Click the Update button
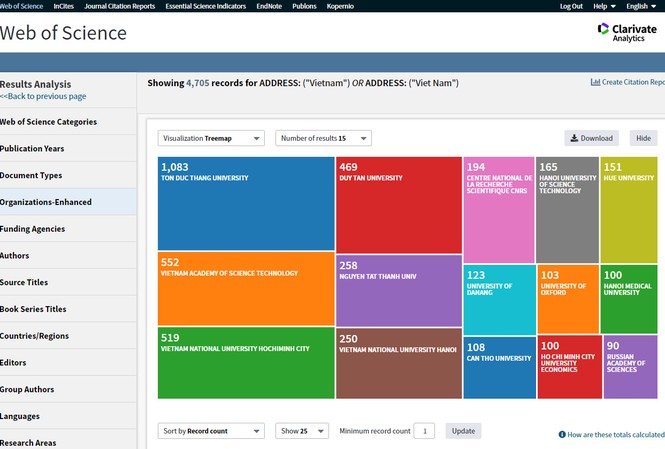665x449 pixels. pyautogui.click(x=463, y=431)
